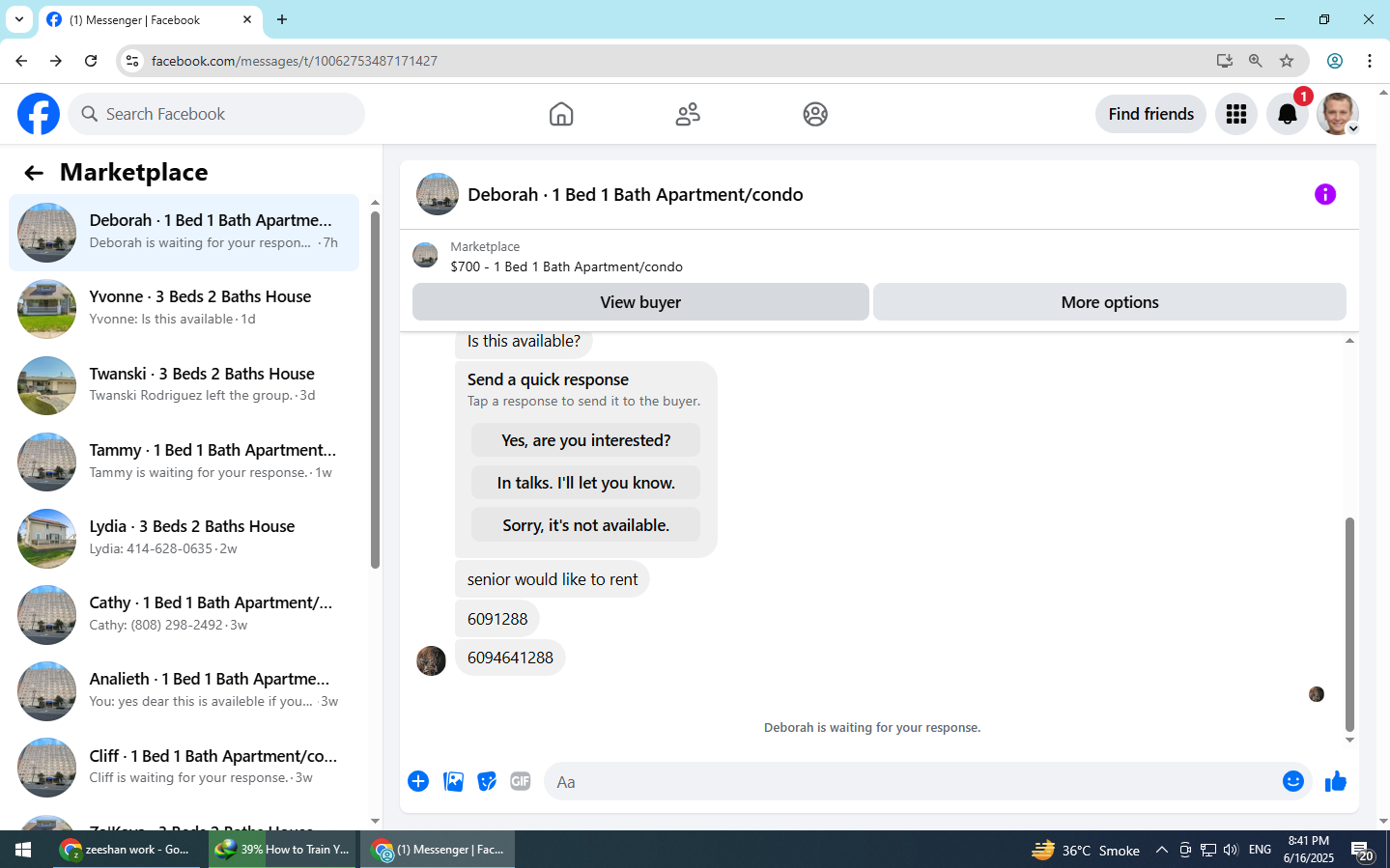
Task: Click the message 'senior would like to rent'
Action: [x=553, y=579]
